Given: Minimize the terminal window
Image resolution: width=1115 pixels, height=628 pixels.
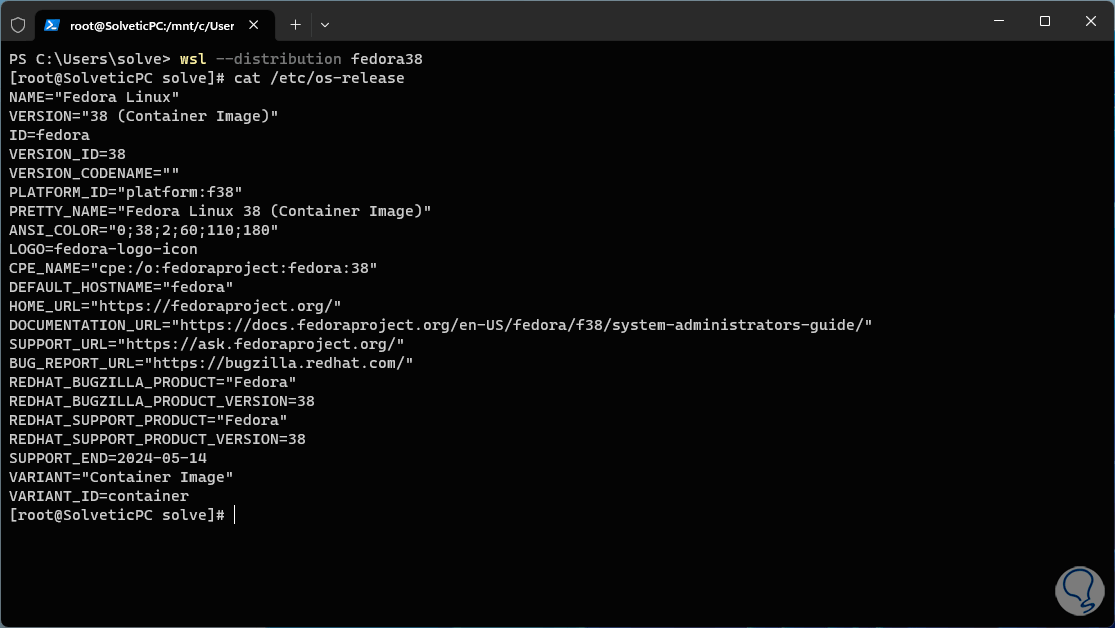Looking at the screenshot, I should pyautogui.click(x=998, y=21).
